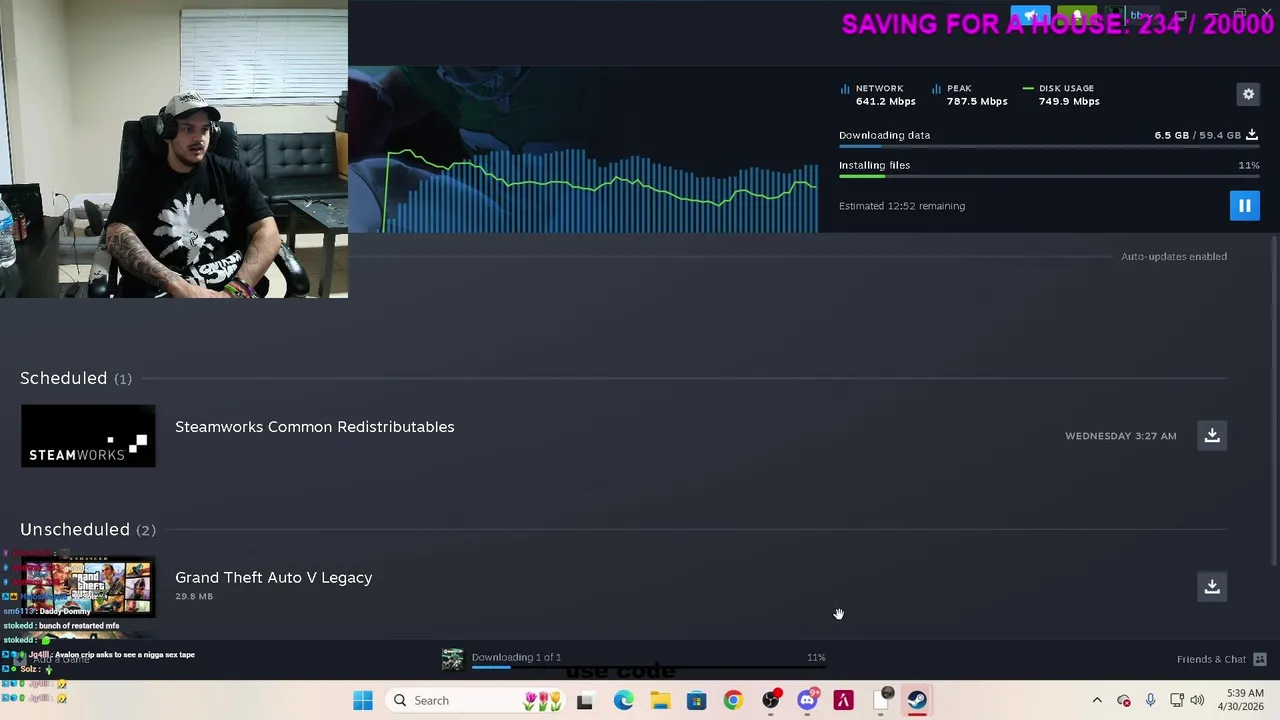Open Task View on the taskbar

point(585,700)
